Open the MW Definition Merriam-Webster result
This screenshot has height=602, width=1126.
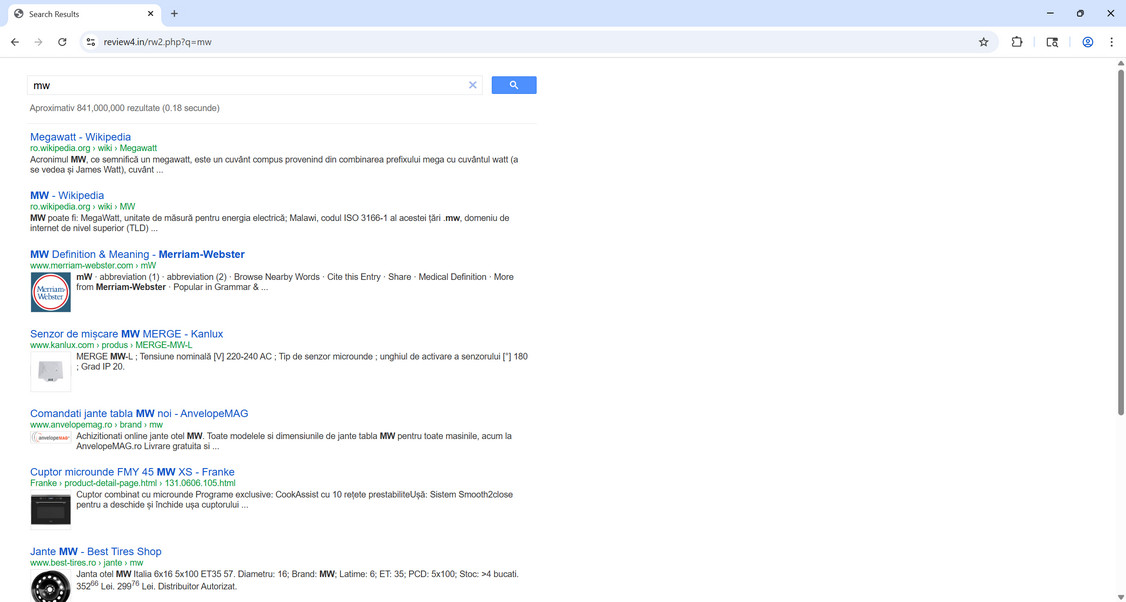[136, 254]
